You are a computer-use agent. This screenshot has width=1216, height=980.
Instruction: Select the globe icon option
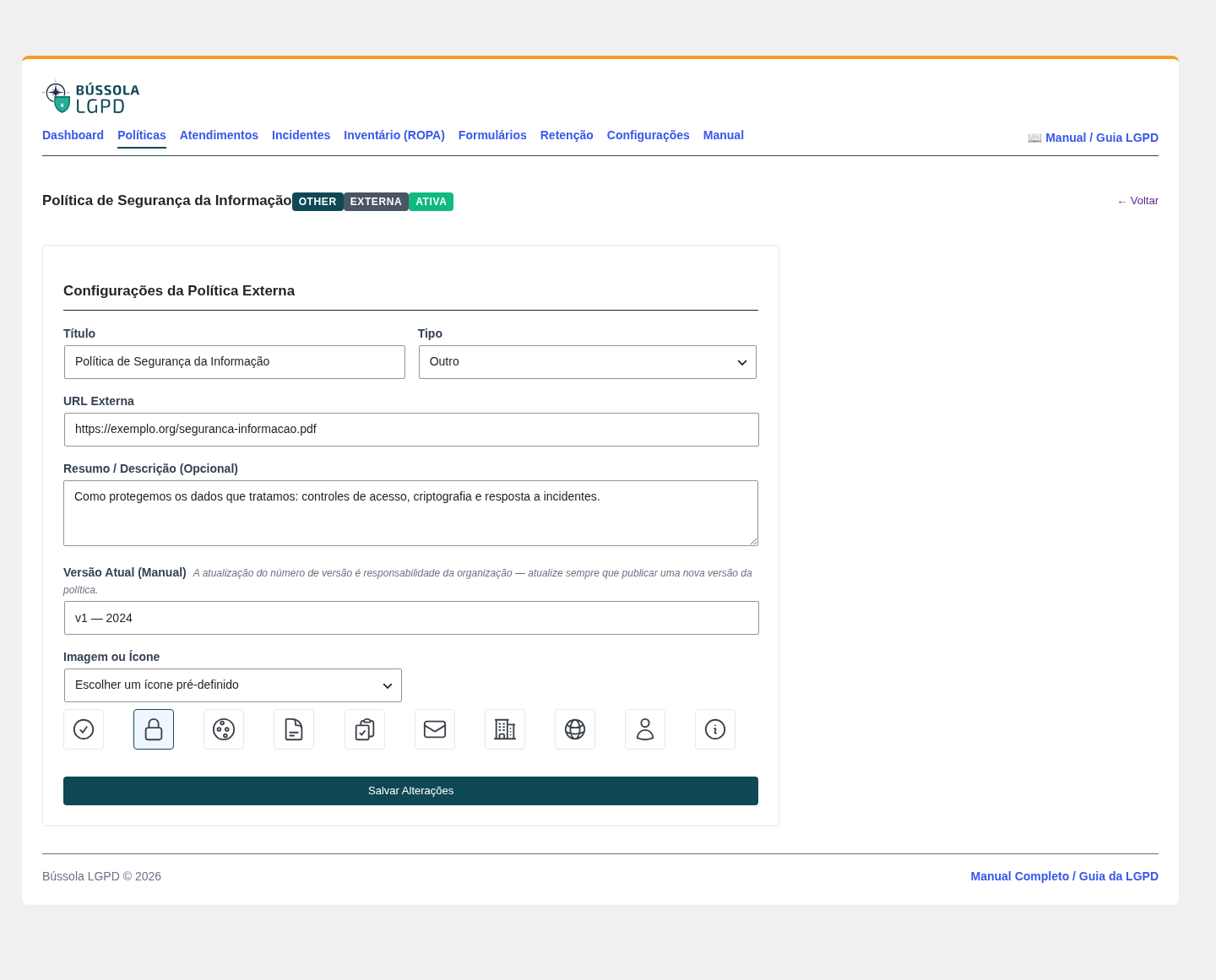coord(575,729)
